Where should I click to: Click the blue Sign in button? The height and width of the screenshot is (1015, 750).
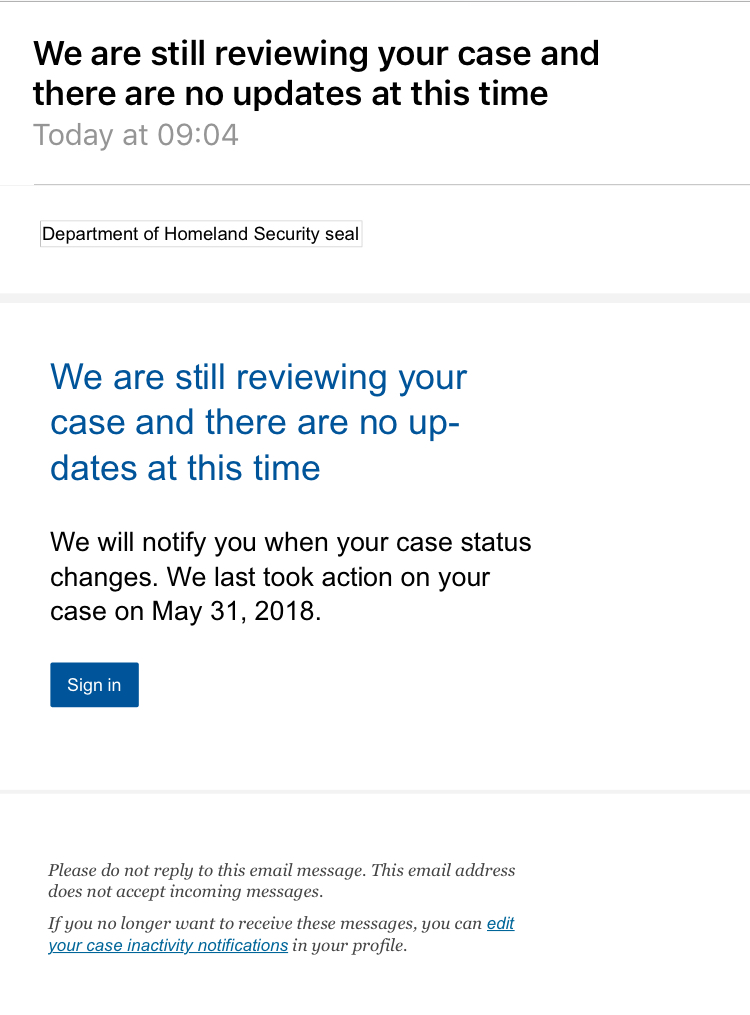(x=94, y=685)
